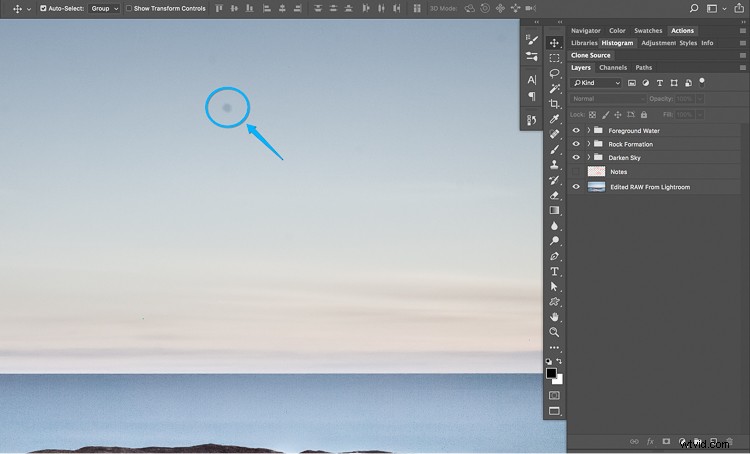The image size is (750, 454).
Task: Switch to the Swatches tab
Action: click(648, 31)
